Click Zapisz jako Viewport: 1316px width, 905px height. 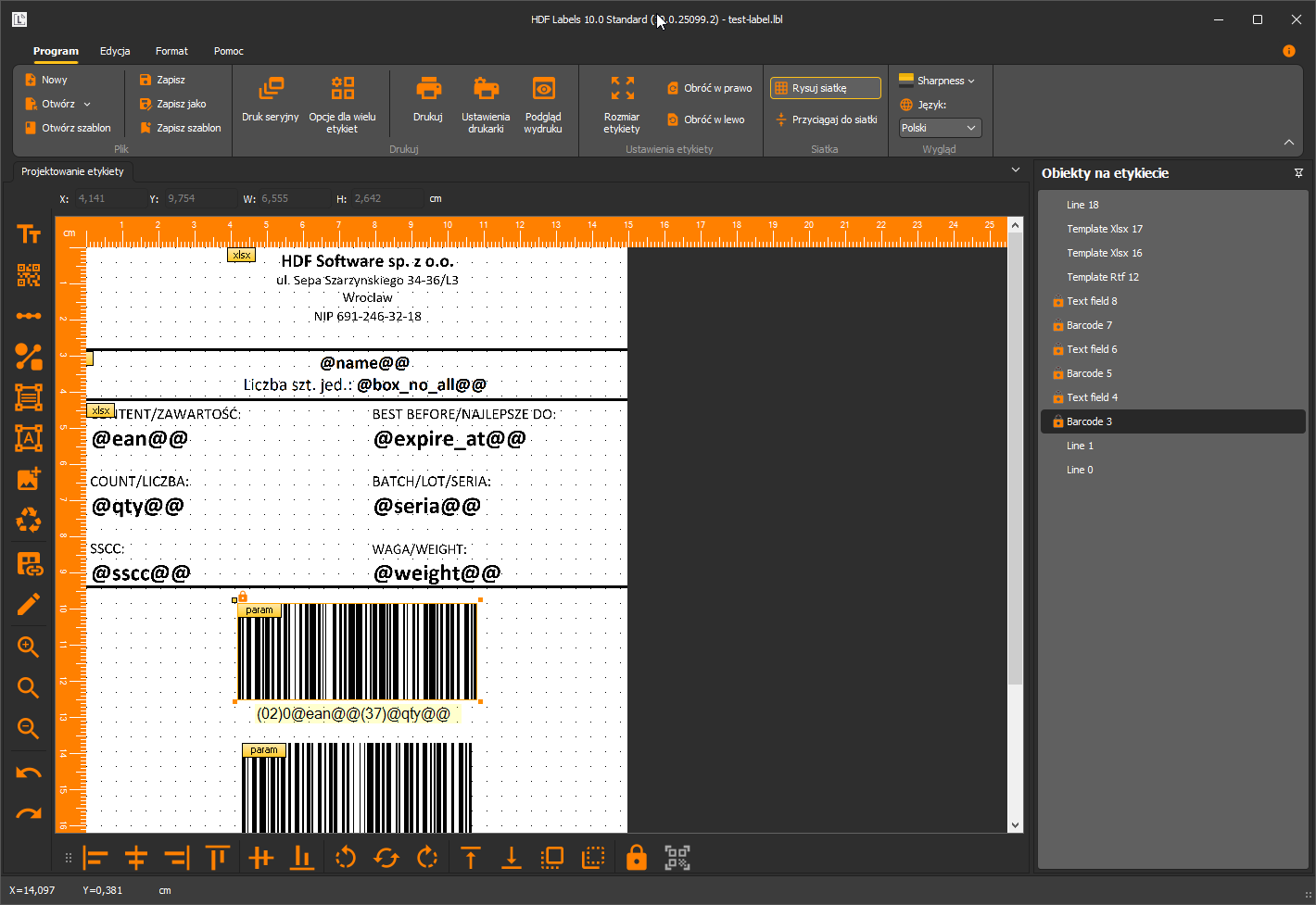tap(172, 104)
